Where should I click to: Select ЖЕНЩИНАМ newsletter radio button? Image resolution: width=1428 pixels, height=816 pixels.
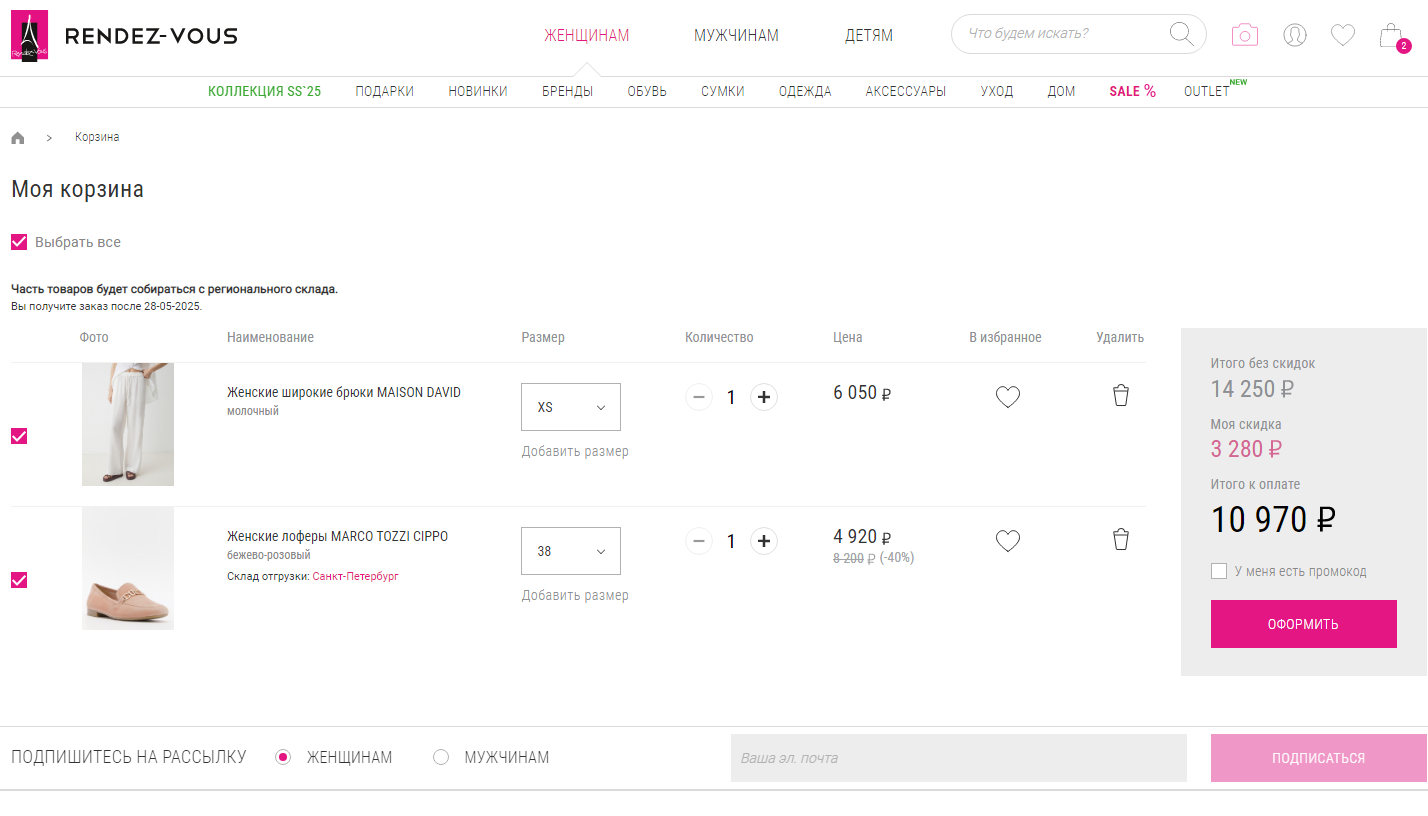click(283, 757)
